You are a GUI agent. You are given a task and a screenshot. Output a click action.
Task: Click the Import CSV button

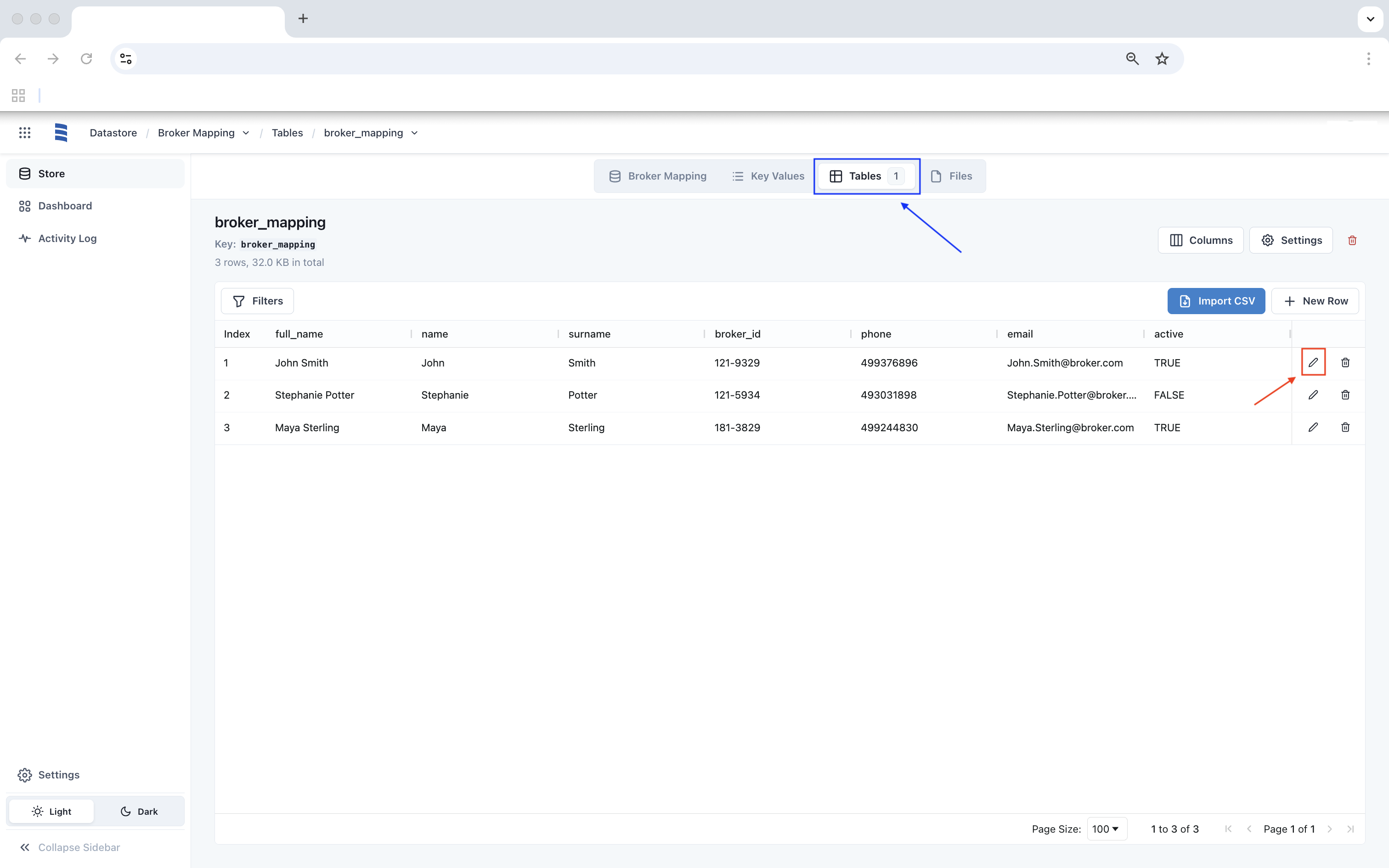tap(1216, 301)
